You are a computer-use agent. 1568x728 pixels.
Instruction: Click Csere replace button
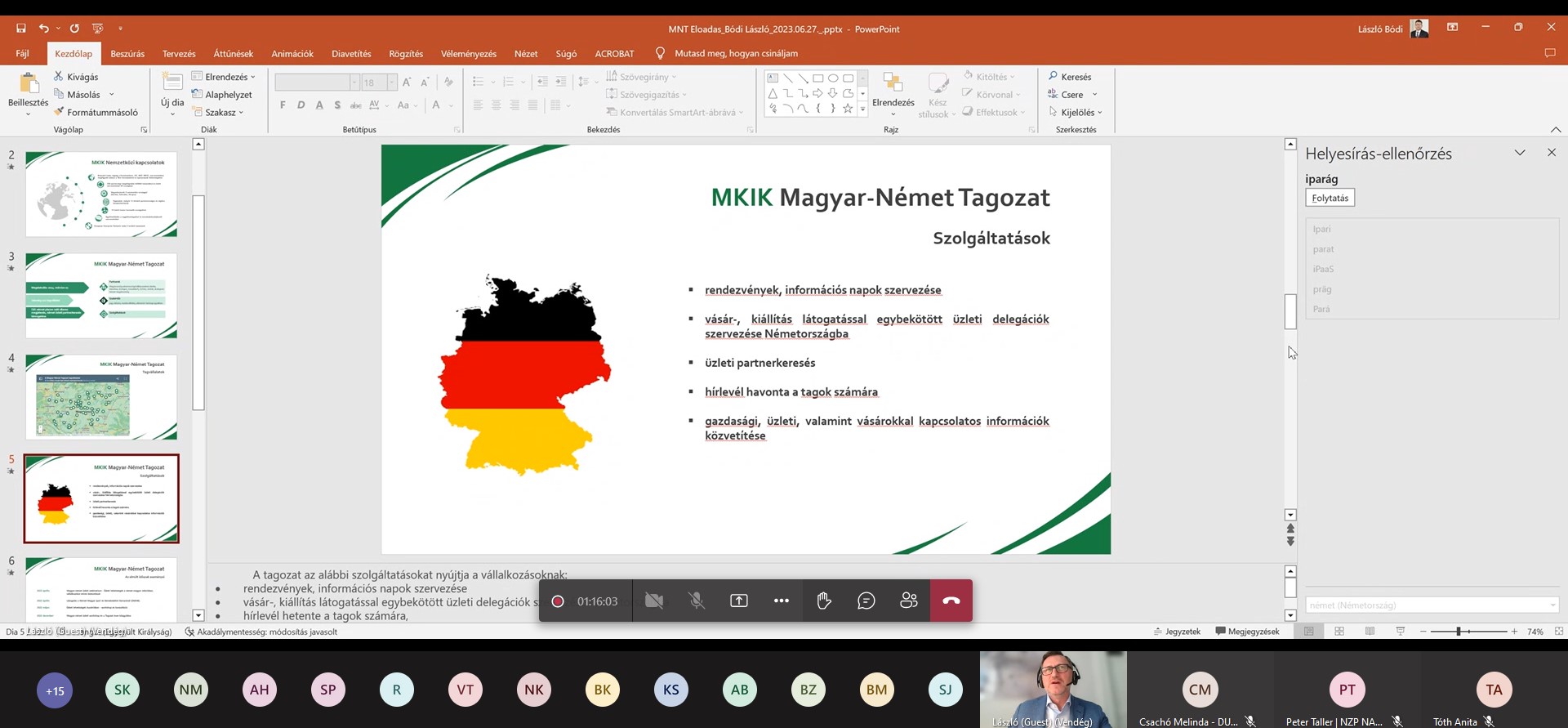tap(1073, 95)
